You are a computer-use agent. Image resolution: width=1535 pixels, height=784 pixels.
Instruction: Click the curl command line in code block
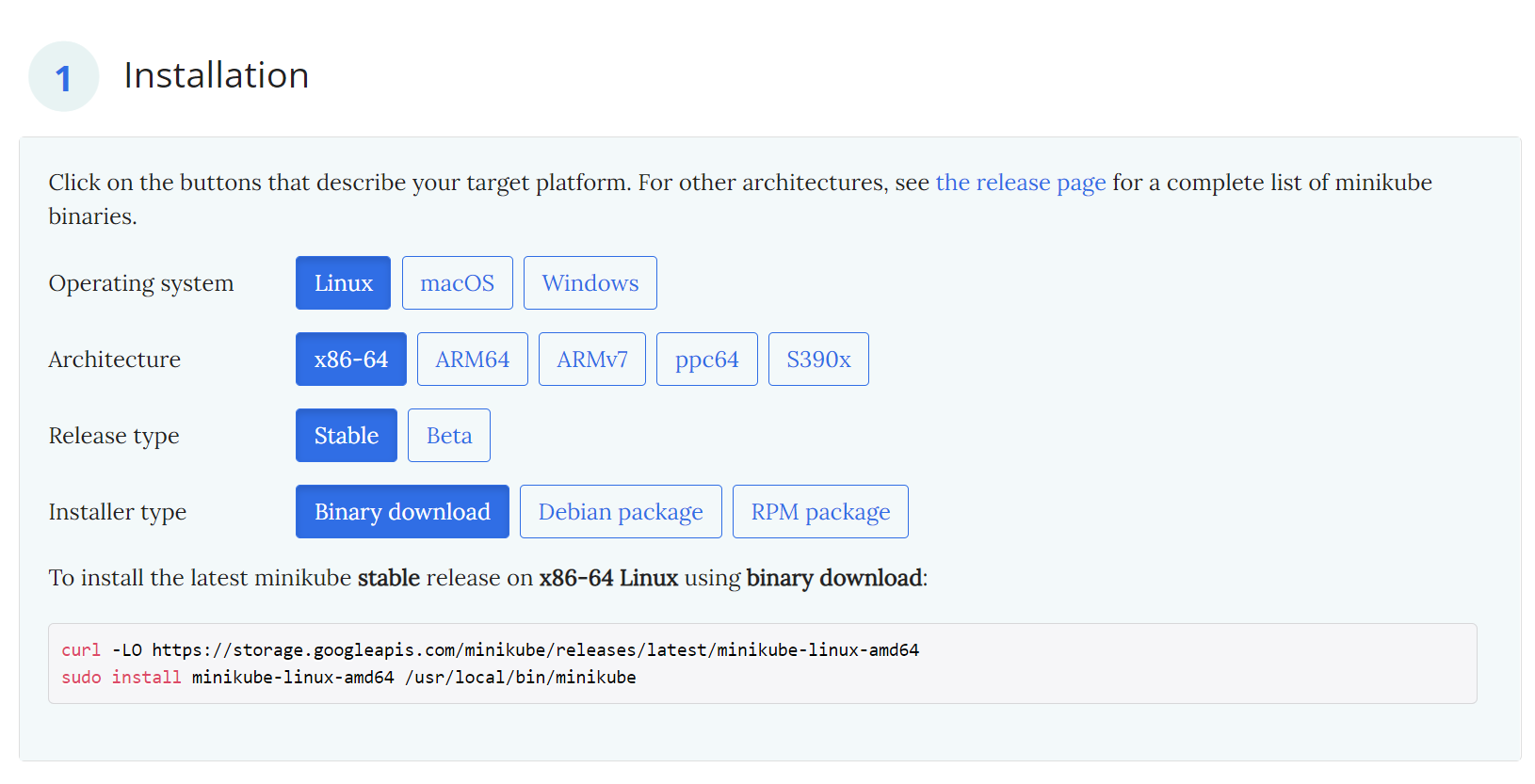pyautogui.click(x=490, y=649)
